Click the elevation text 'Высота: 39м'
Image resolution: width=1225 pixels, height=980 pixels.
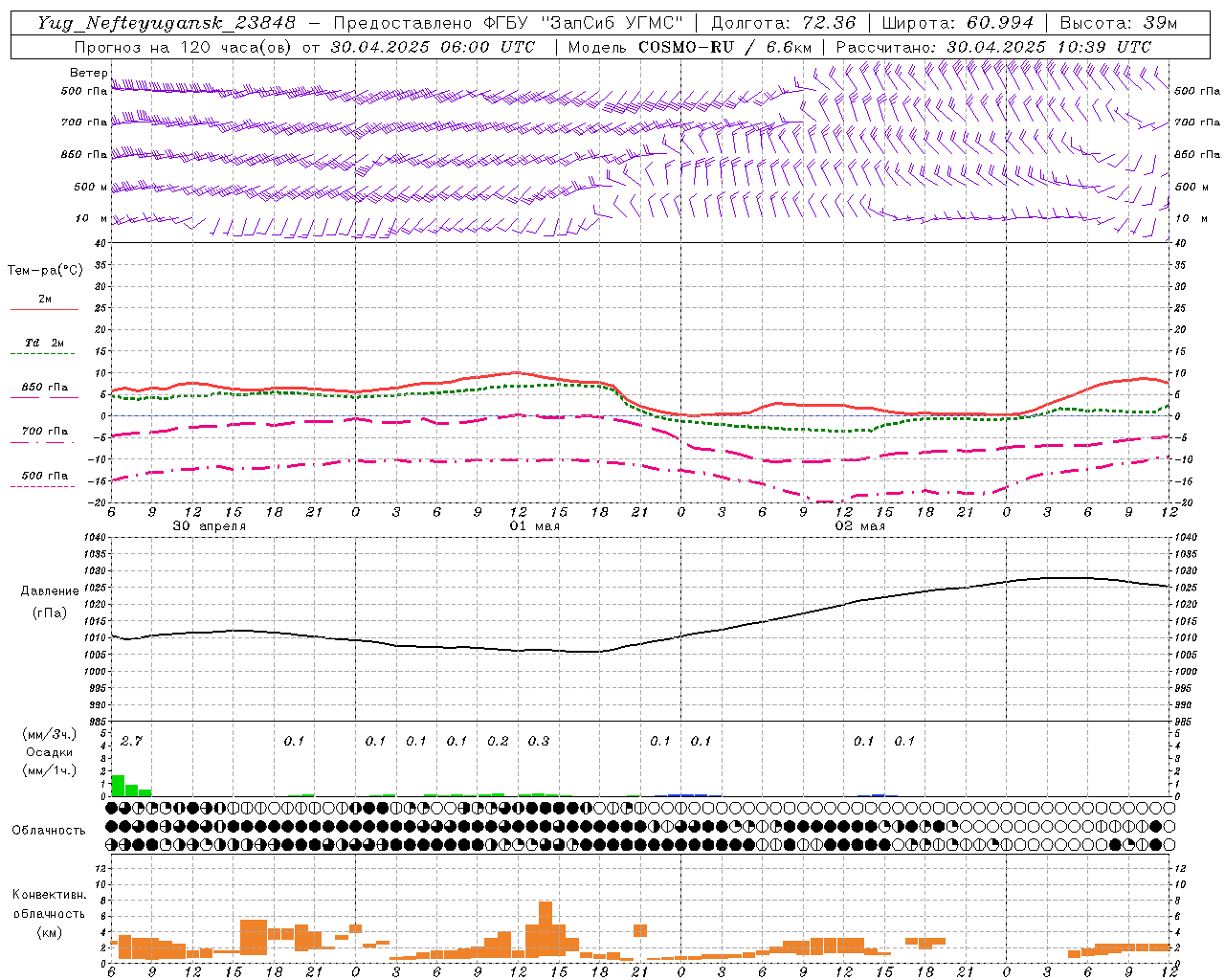pyautogui.click(x=1119, y=23)
